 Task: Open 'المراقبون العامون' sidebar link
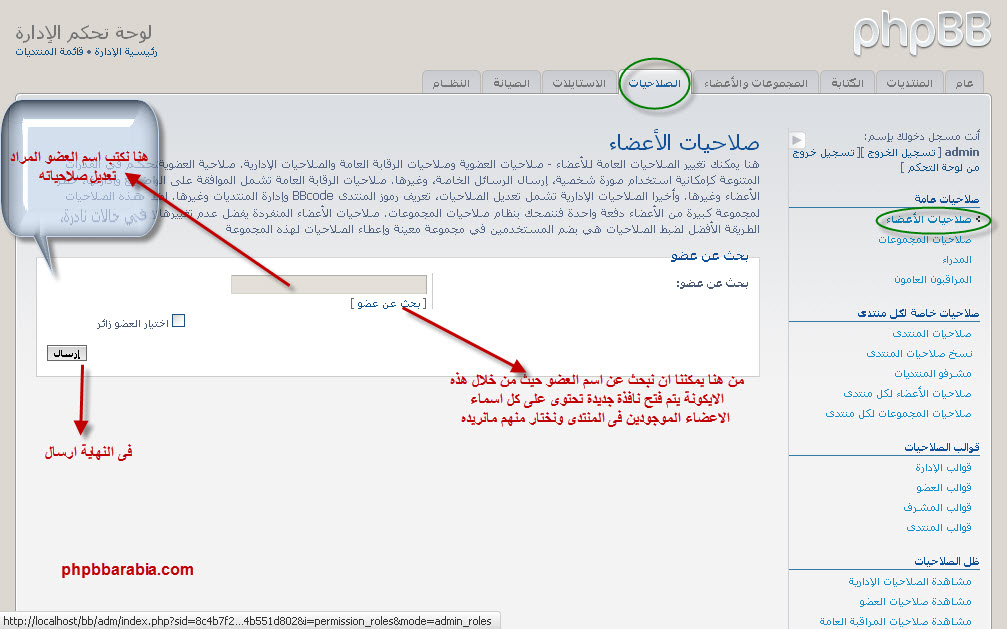click(x=933, y=279)
